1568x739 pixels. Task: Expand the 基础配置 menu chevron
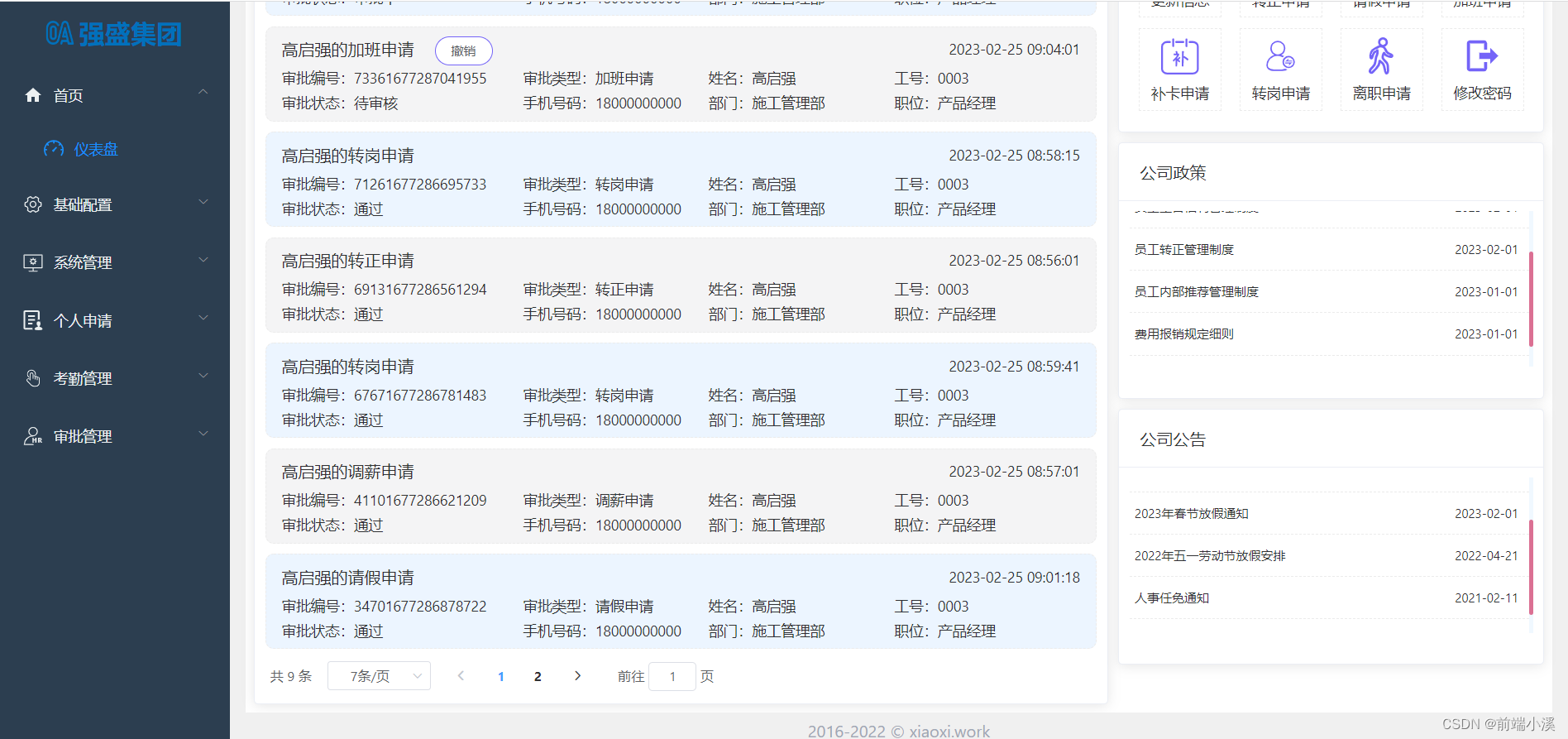(203, 202)
